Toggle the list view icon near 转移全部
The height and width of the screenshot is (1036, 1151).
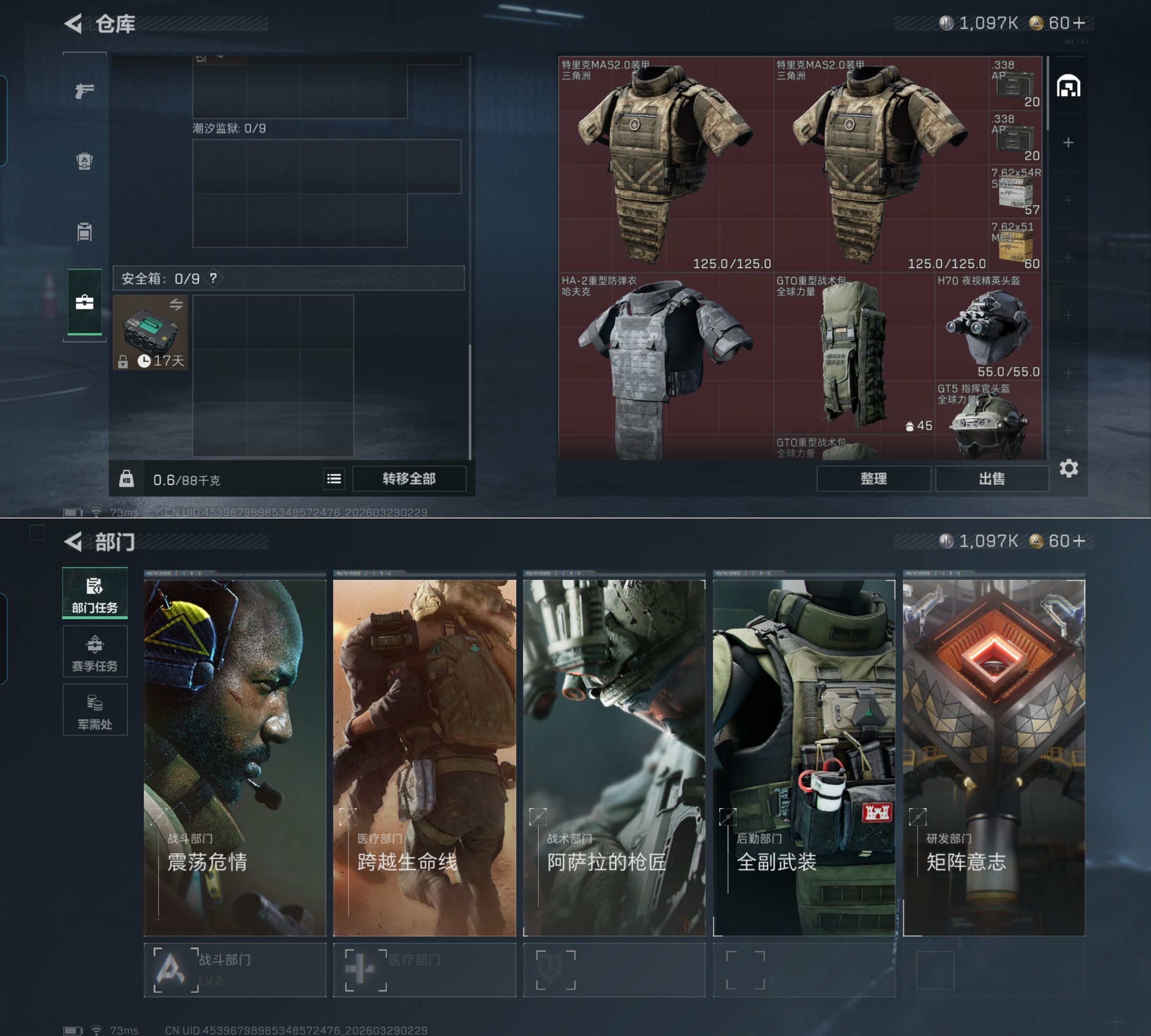[334, 479]
